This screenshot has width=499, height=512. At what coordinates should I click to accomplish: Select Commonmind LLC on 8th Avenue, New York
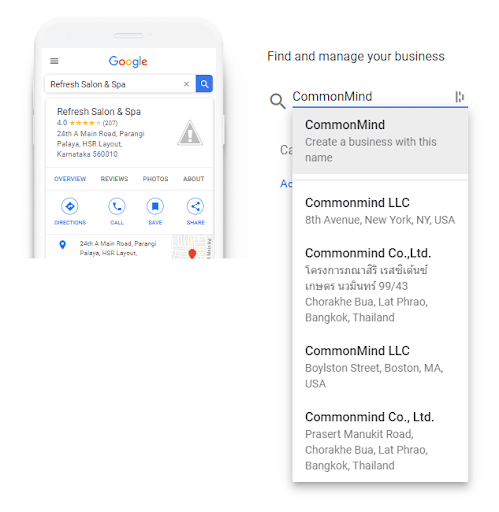pos(380,211)
